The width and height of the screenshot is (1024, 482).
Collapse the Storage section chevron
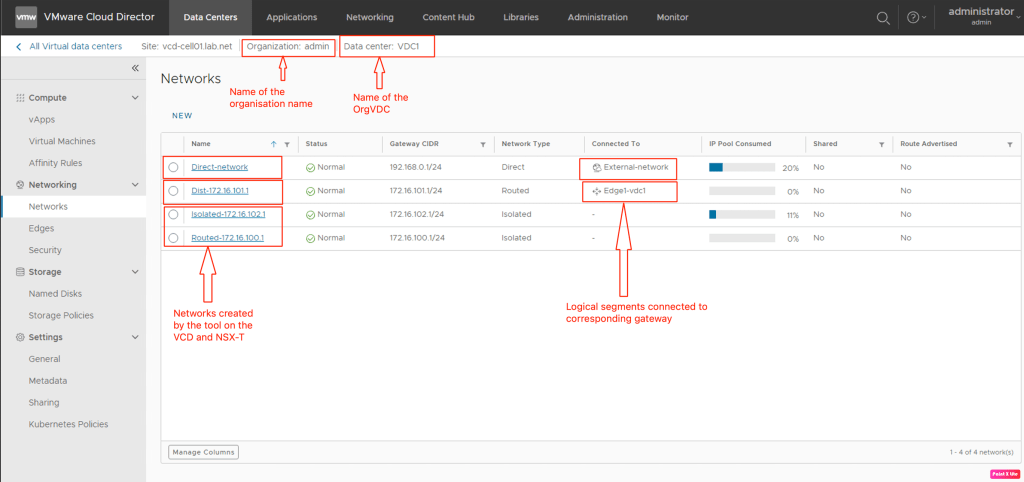pos(135,272)
